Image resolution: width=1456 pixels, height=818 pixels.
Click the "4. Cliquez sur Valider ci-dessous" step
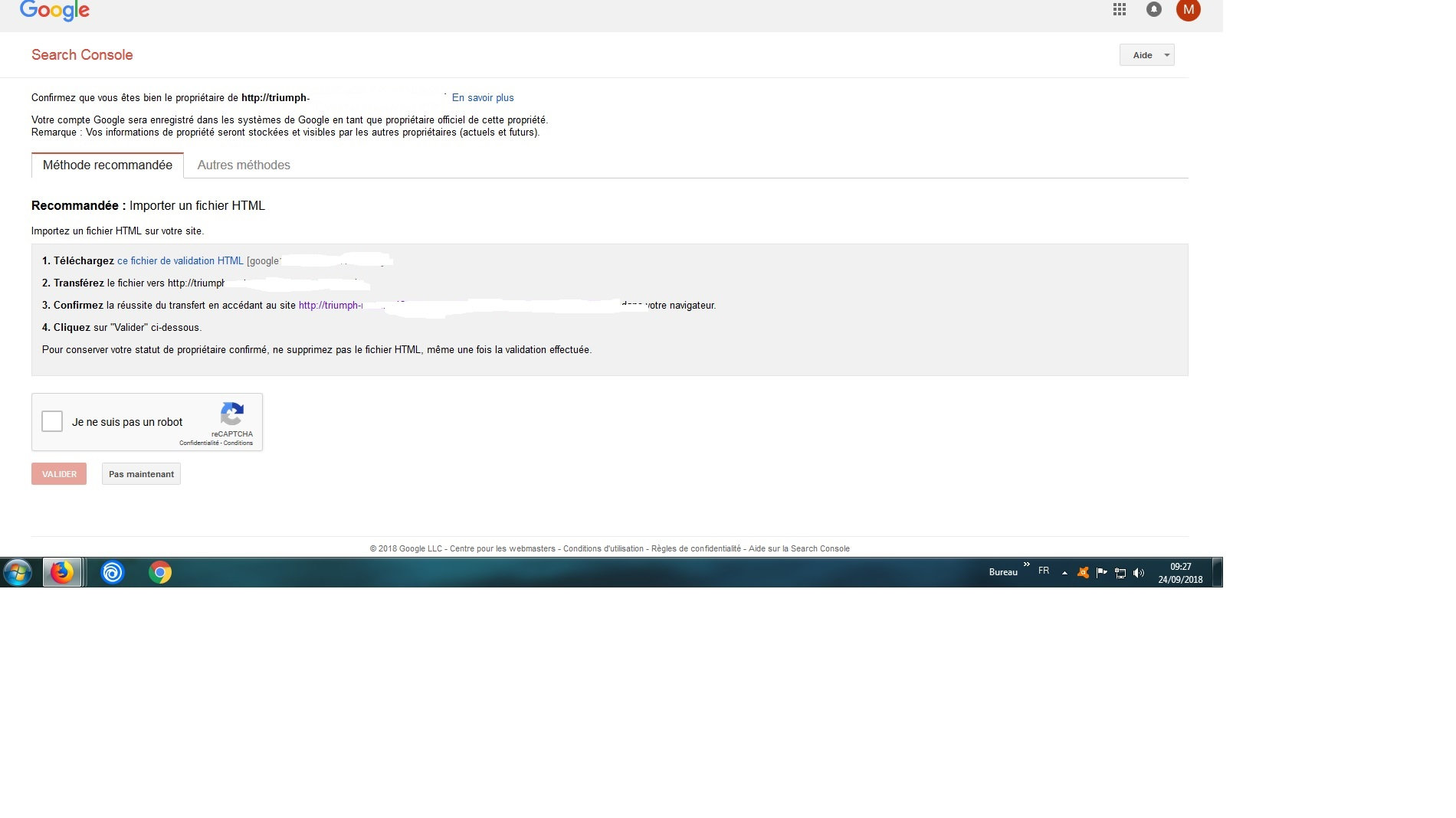(x=122, y=328)
